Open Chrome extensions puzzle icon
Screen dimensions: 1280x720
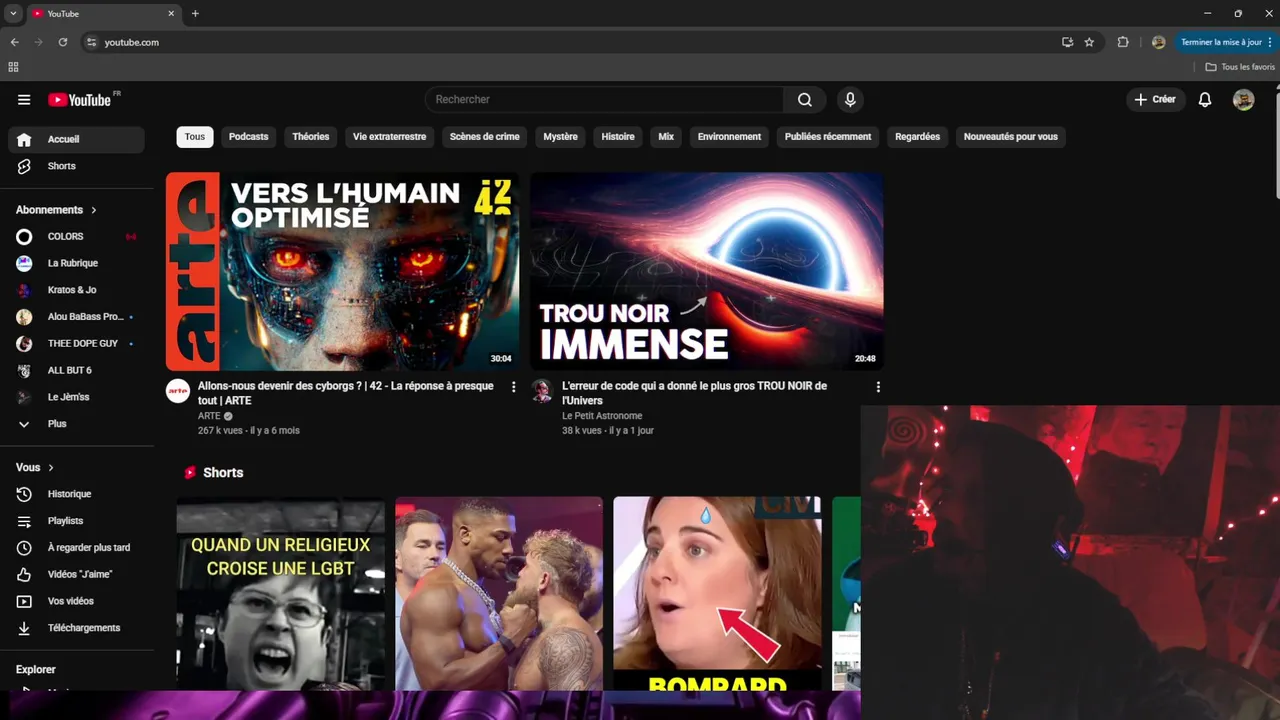(x=1123, y=42)
